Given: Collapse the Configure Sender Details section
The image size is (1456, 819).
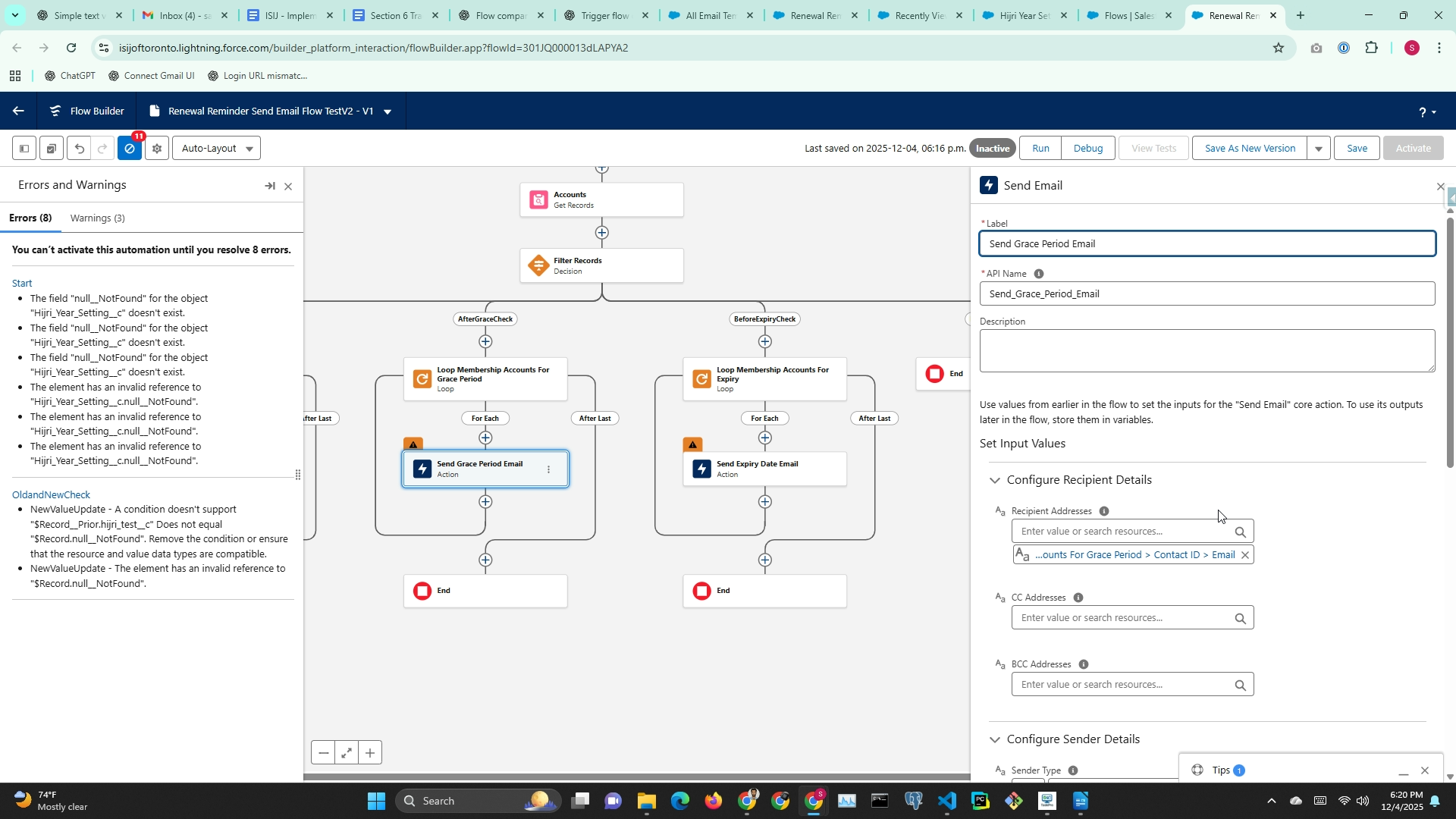Looking at the screenshot, I should 995,739.
